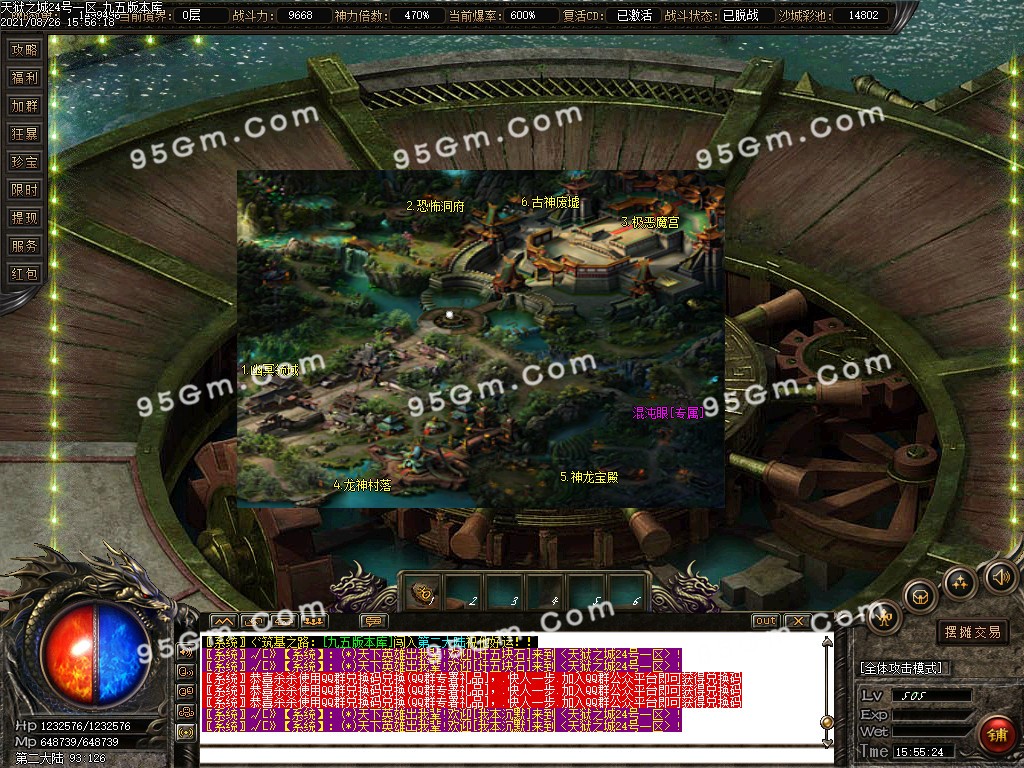Click the 沙城彩池 value 14802
The image size is (1024, 768).
[863, 15]
